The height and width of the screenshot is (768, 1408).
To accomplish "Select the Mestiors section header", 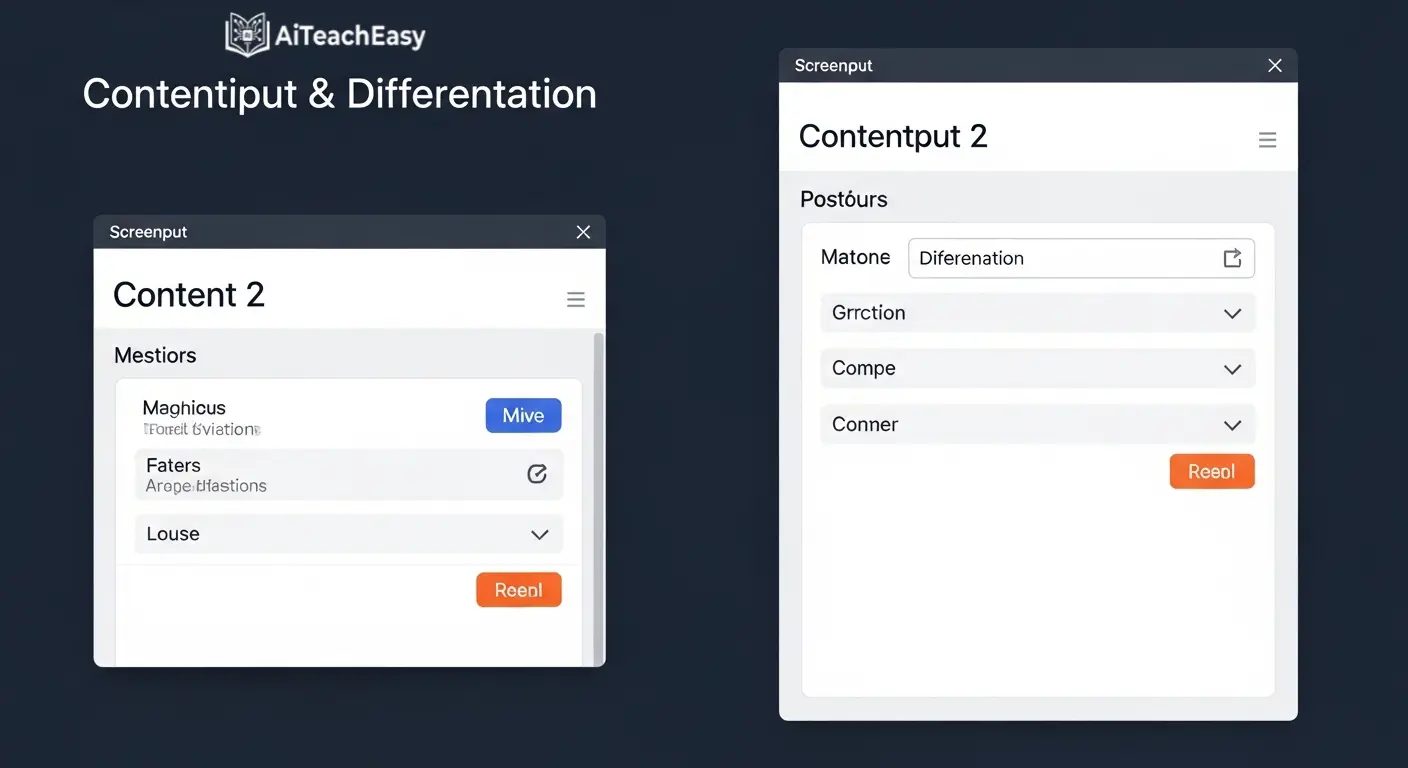I will 155,355.
